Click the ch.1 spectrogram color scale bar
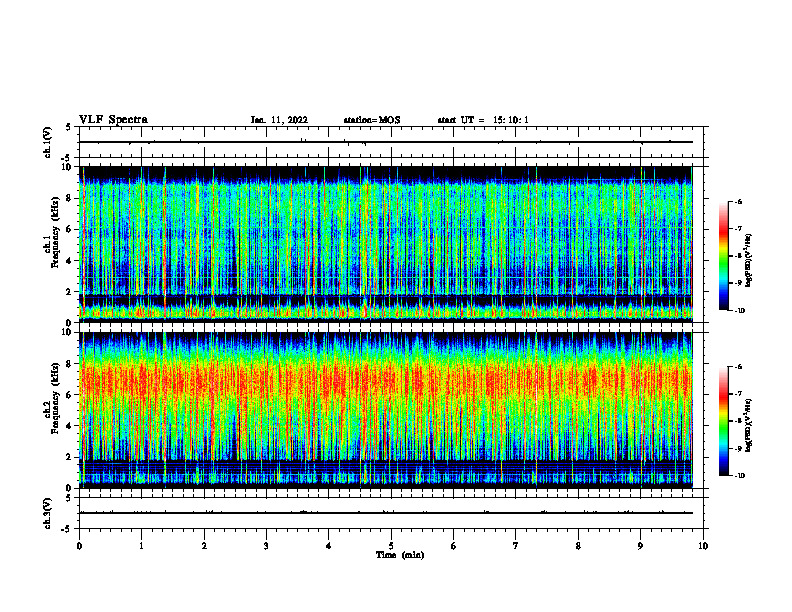Viewport: 792px width, 612px height. coord(723,256)
